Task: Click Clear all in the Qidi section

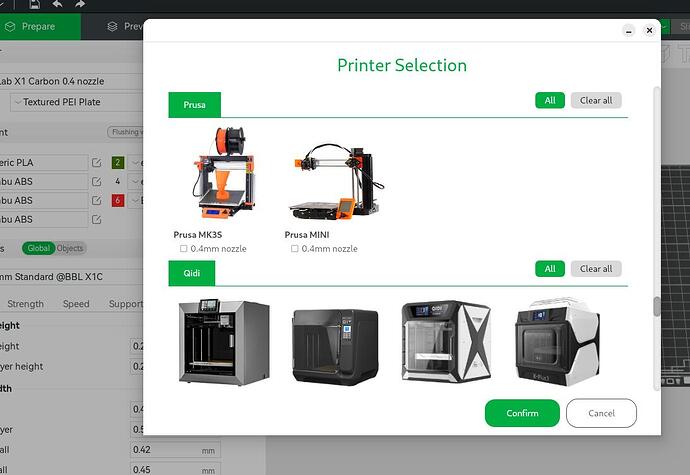Action: tap(596, 269)
